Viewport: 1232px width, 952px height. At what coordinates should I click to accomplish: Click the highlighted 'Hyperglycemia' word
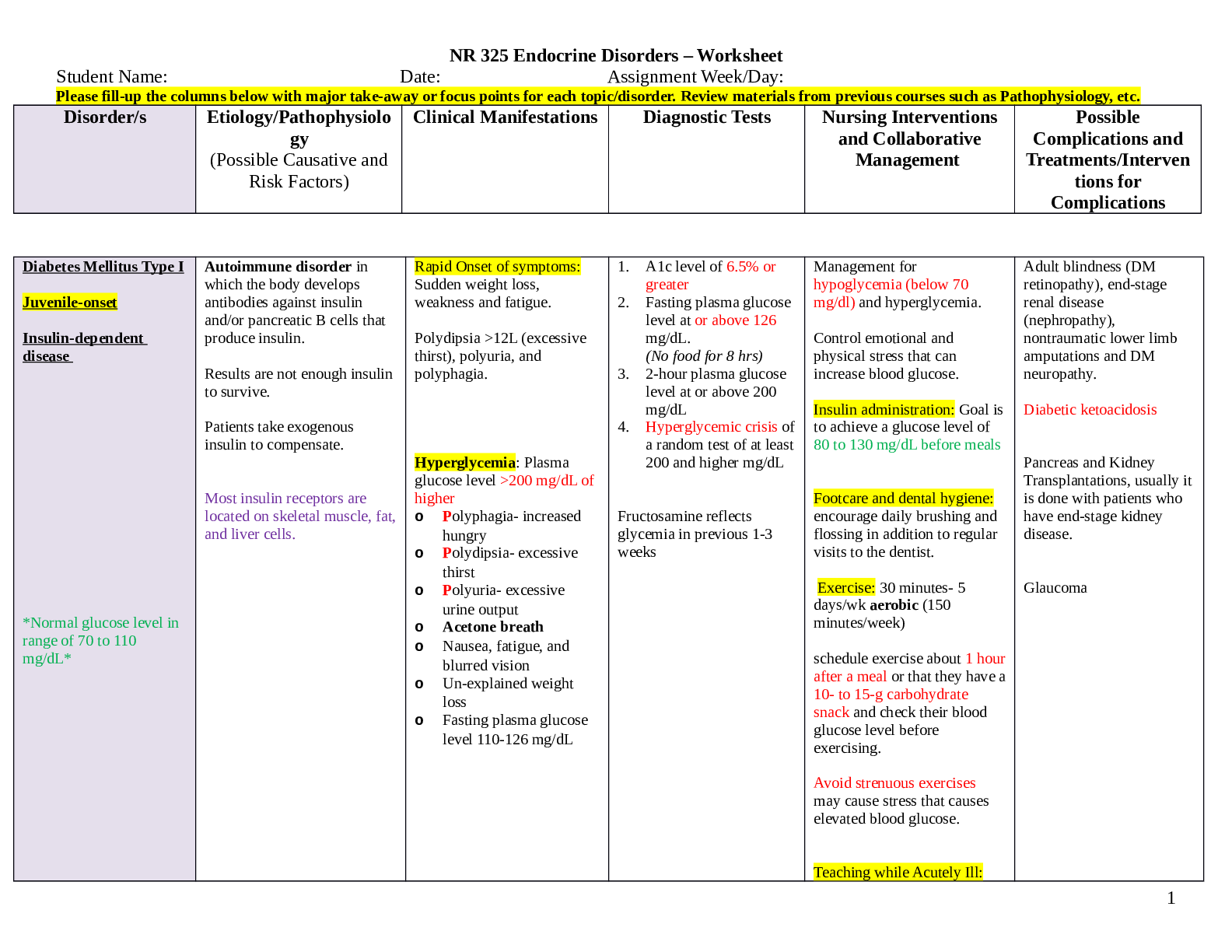pyautogui.click(x=465, y=463)
